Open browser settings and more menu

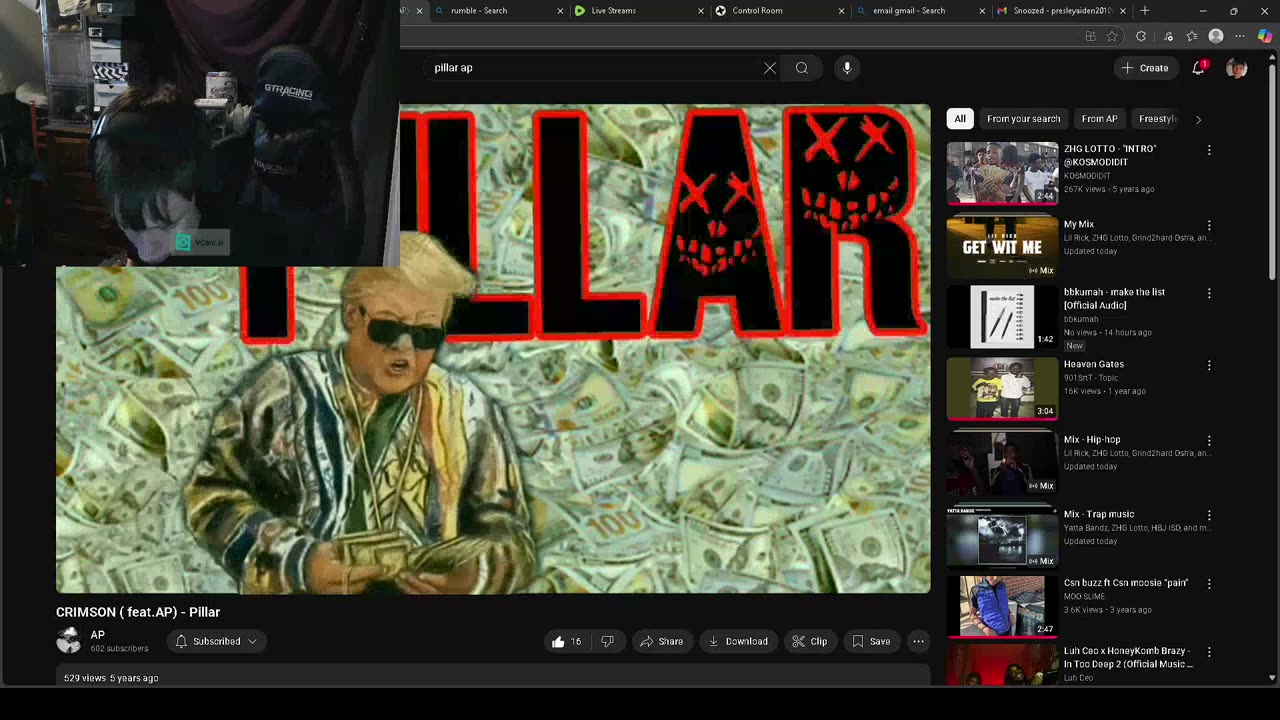coord(1240,36)
